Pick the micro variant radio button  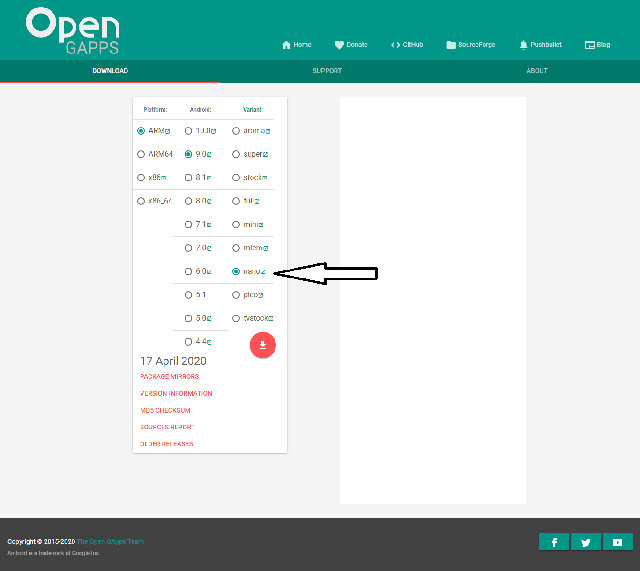(x=236, y=248)
